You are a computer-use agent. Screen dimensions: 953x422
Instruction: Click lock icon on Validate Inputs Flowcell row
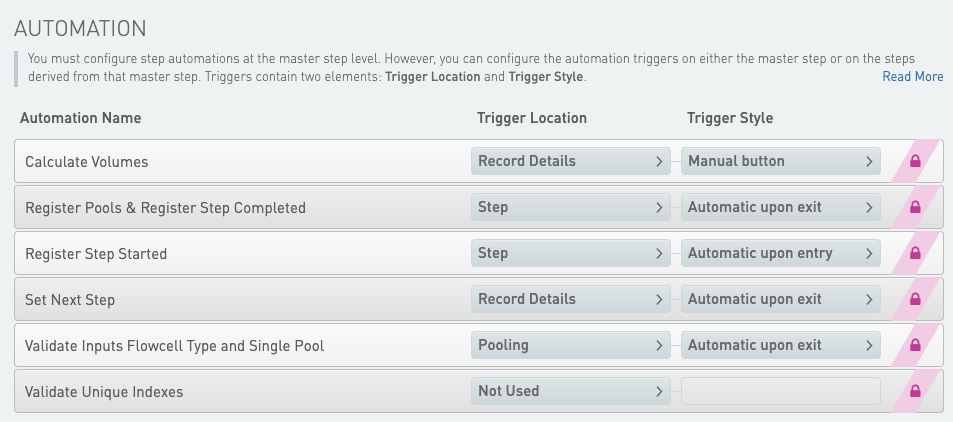pyautogui.click(x=914, y=345)
